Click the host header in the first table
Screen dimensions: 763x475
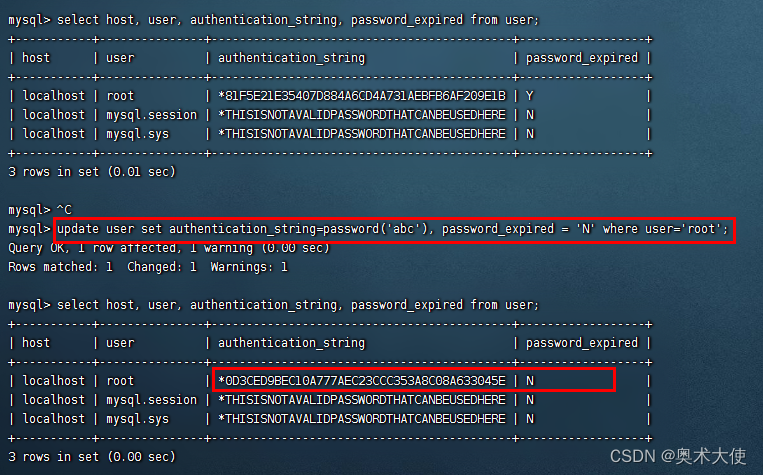pos(36,58)
